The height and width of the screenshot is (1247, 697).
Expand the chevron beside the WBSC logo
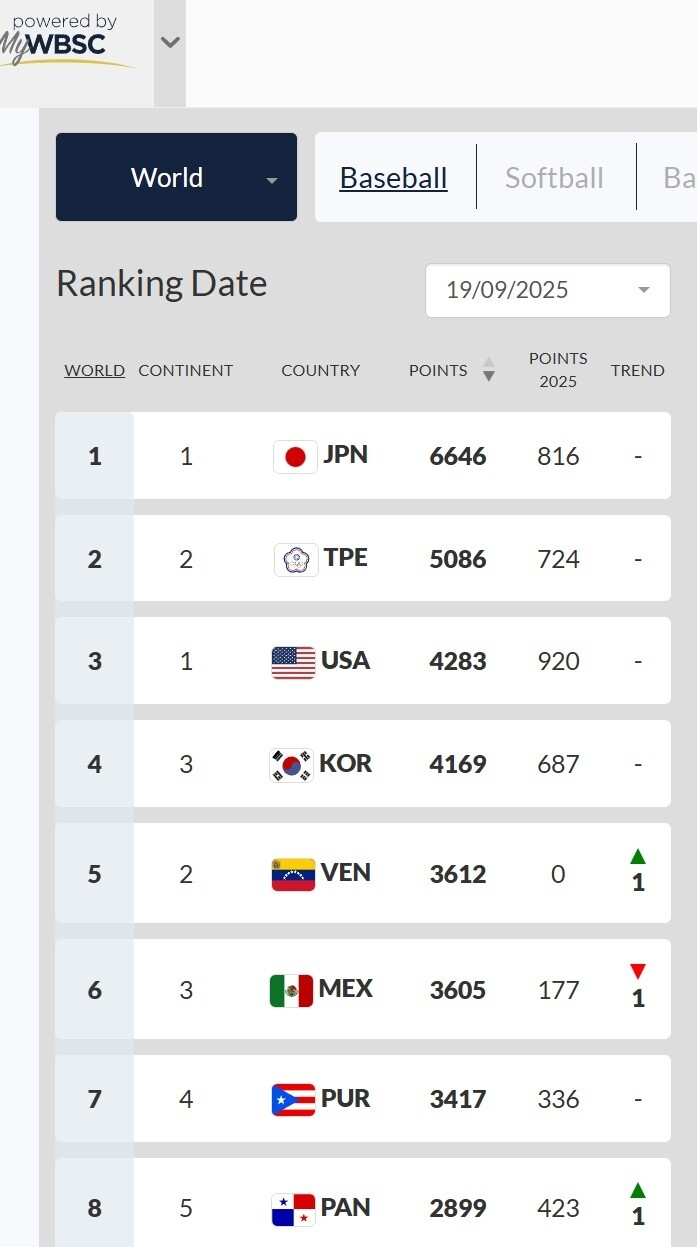[170, 42]
